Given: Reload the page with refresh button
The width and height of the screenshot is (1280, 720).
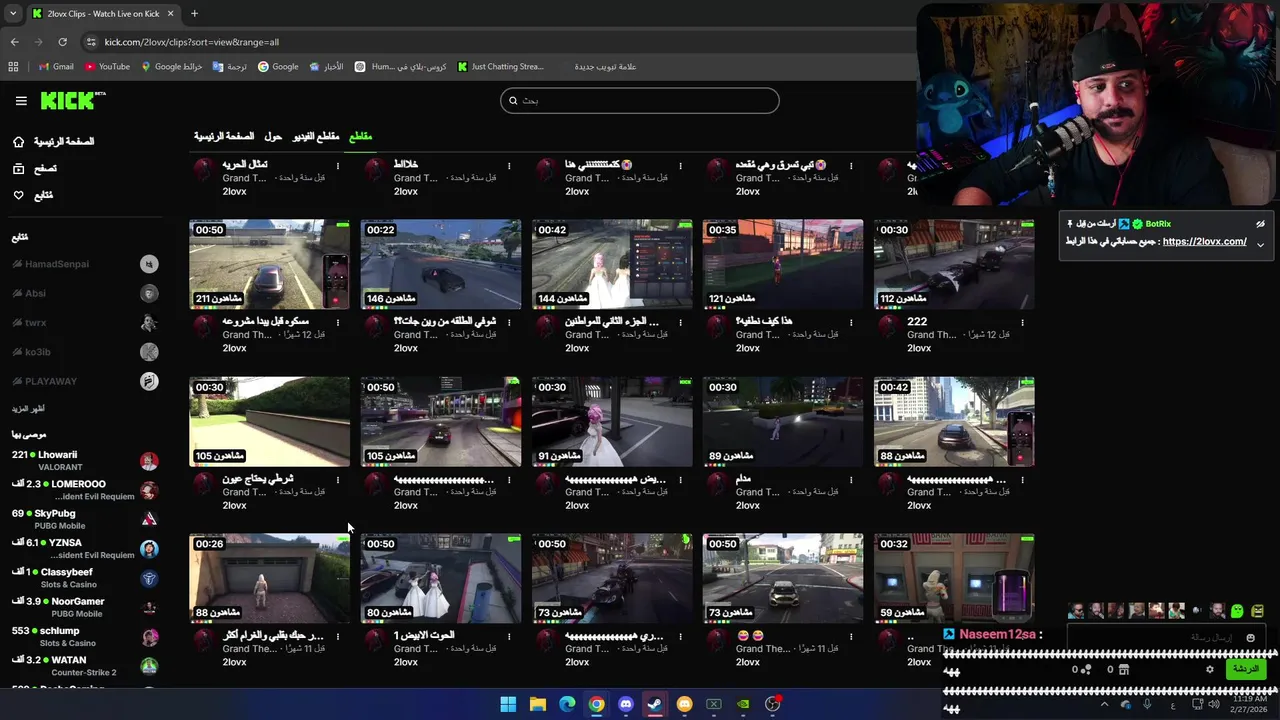Looking at the screenshot, I should [62, 42].
